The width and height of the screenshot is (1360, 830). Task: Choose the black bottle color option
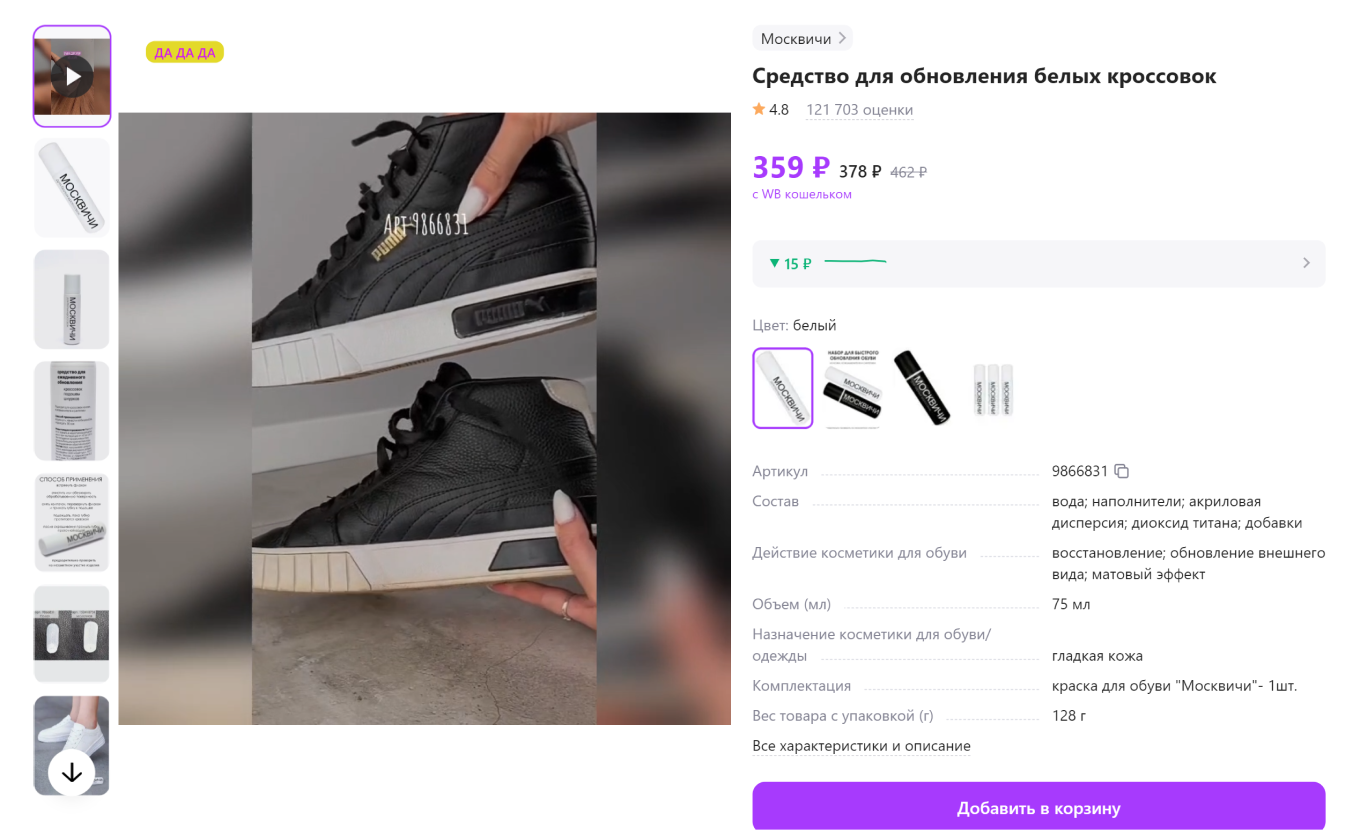point(921,388)
